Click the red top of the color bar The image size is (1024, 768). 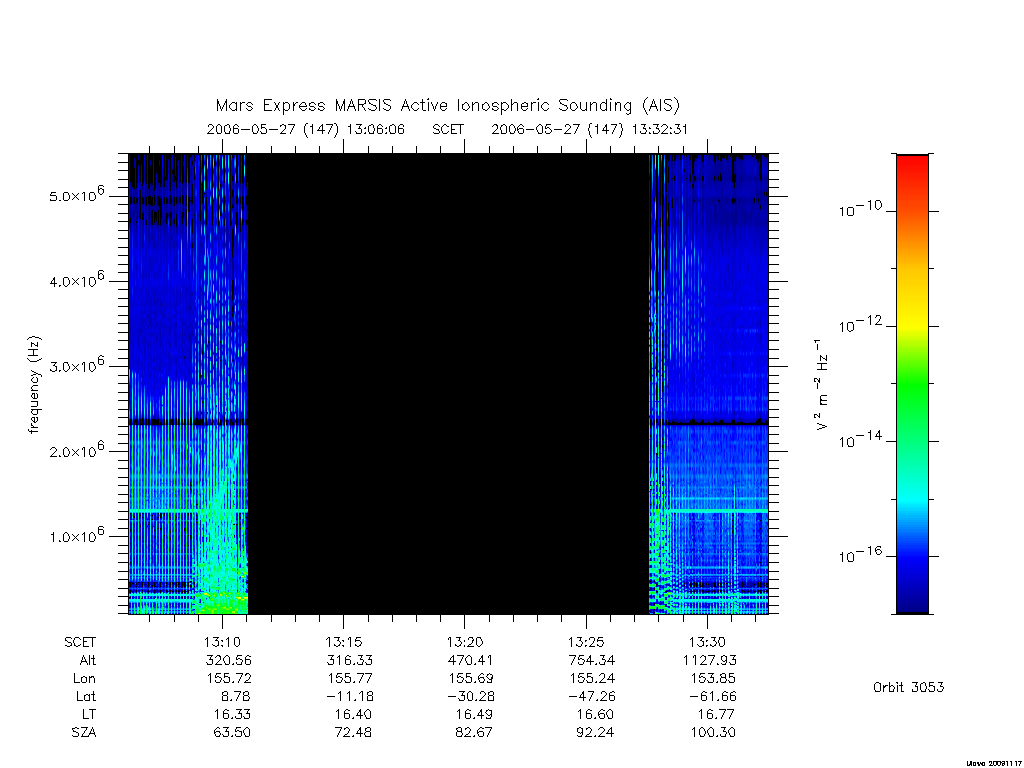point(912,171)
